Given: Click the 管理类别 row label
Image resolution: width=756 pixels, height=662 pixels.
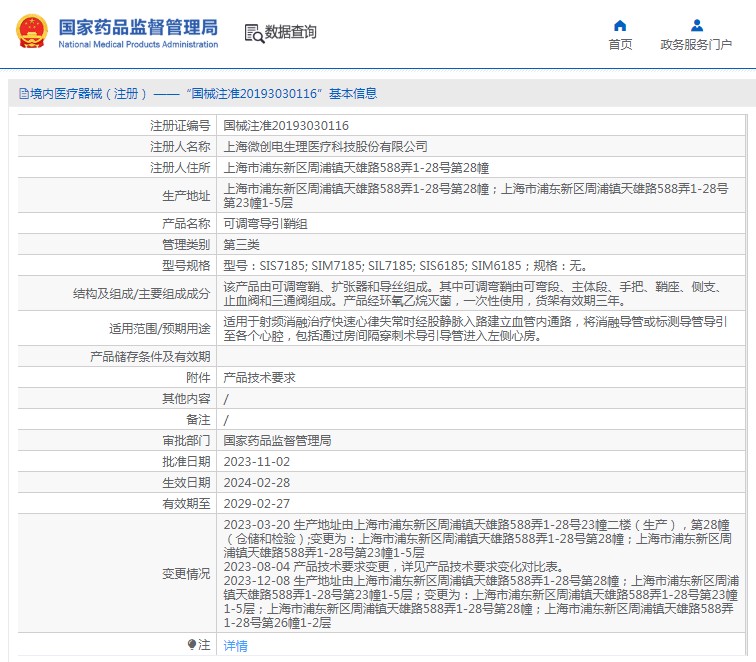Looking at the screenshot, I should coord(186,244).
